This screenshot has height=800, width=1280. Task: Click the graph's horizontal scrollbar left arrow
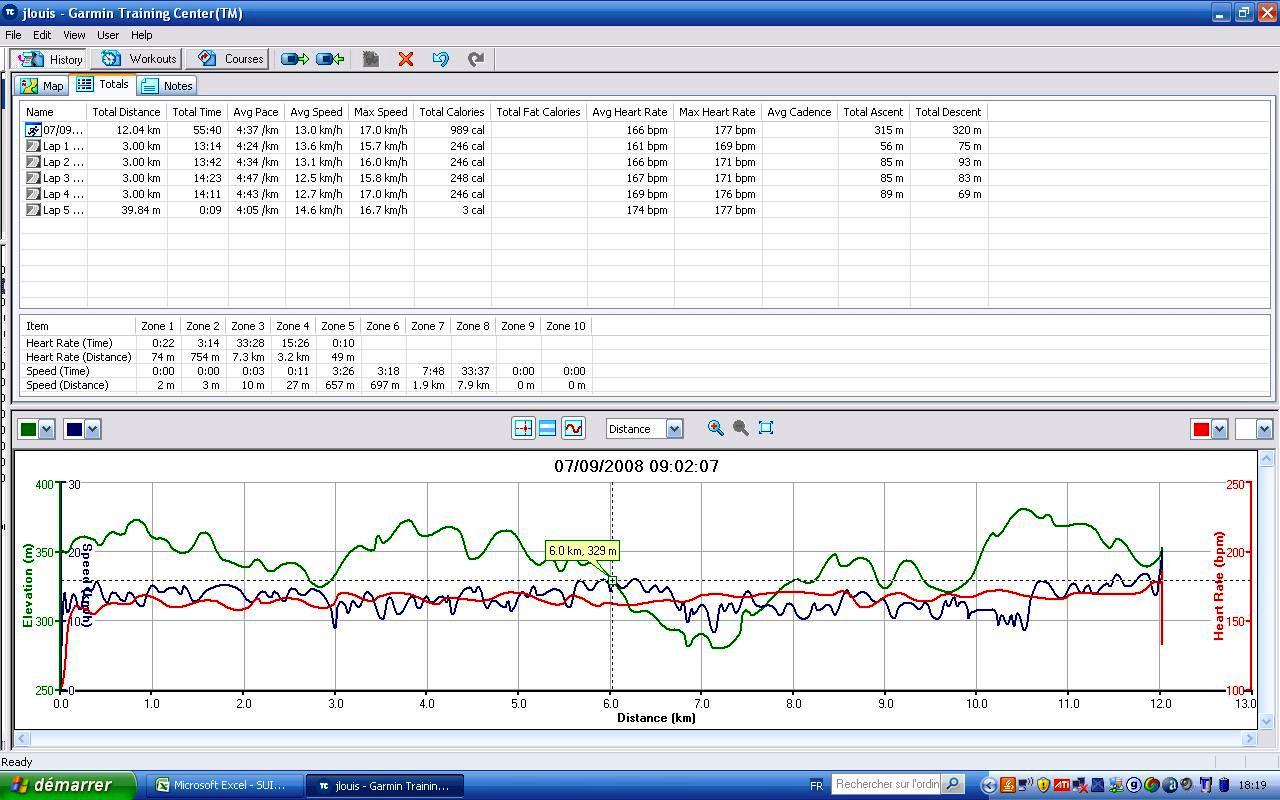tap(22, 739)
